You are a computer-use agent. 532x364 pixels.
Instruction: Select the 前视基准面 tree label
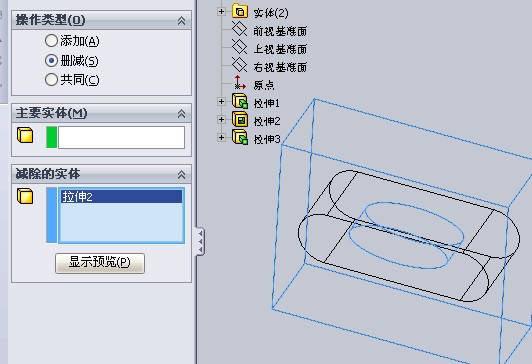(x=280, y=31)
